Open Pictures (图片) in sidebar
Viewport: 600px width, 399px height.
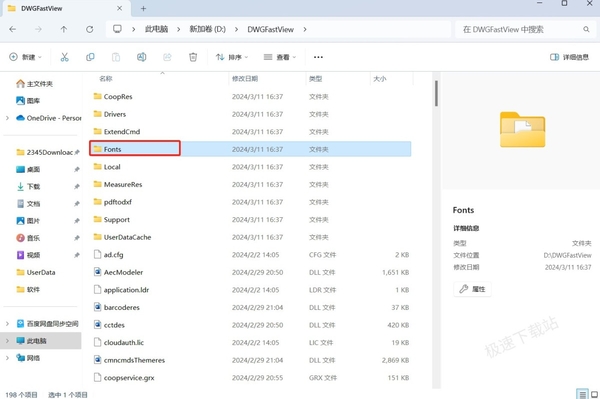28,221
